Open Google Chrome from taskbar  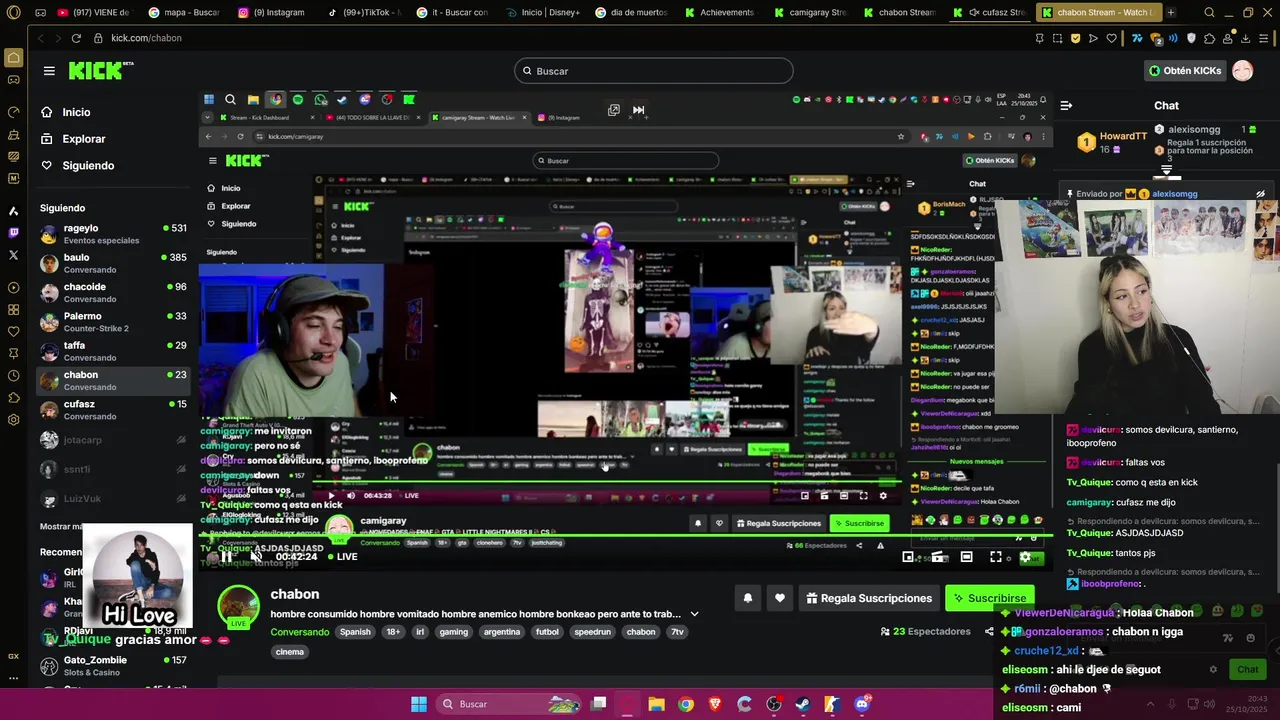685,704
